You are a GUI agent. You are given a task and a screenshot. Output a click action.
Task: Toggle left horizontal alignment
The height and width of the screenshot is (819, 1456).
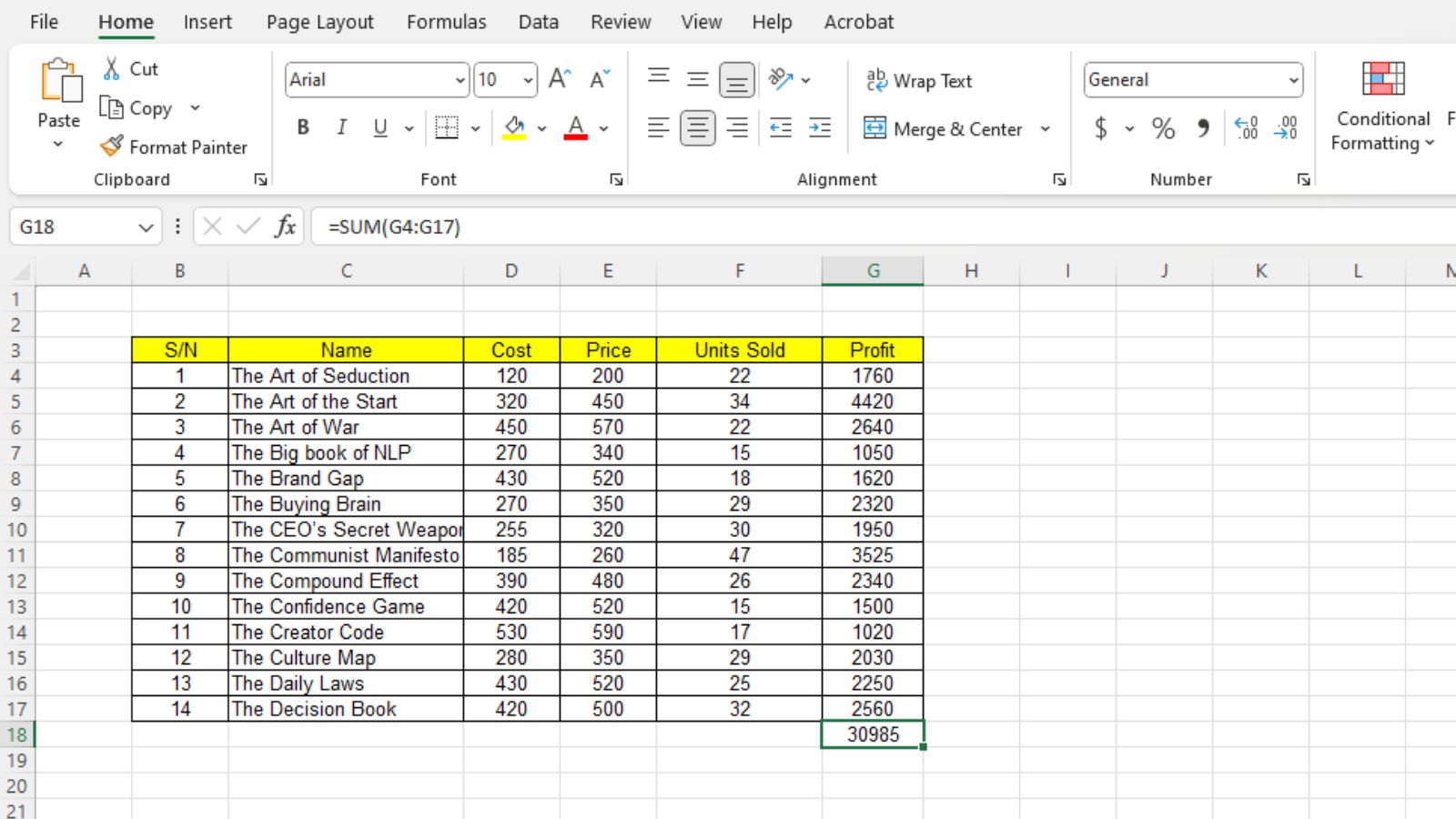click(x=659, y=128)
